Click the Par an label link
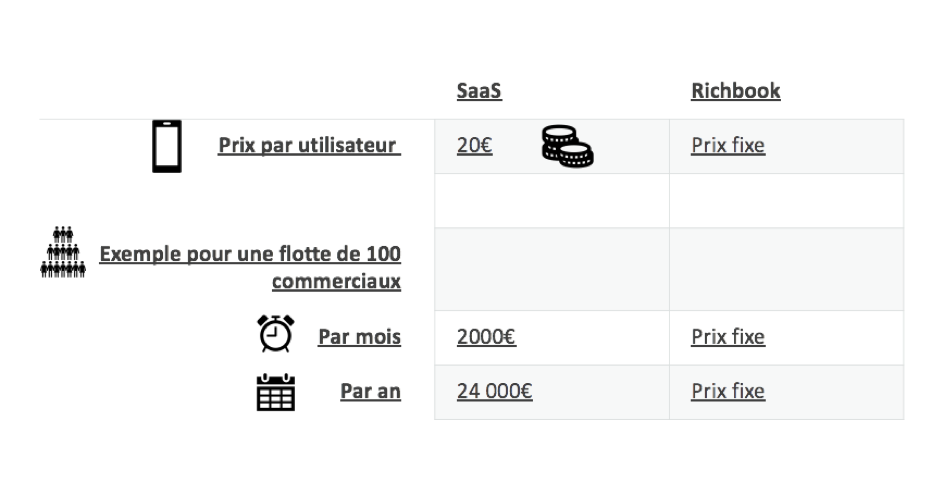The image size is (943, 481). [370, 391]
